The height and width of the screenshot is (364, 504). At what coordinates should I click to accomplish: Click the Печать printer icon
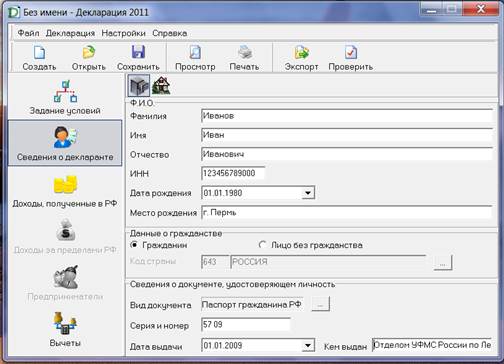point(244,53)
